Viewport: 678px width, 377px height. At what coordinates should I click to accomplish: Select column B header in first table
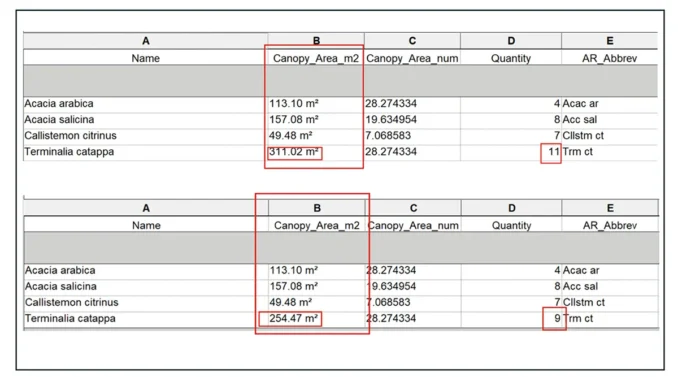tap(316, 41)
